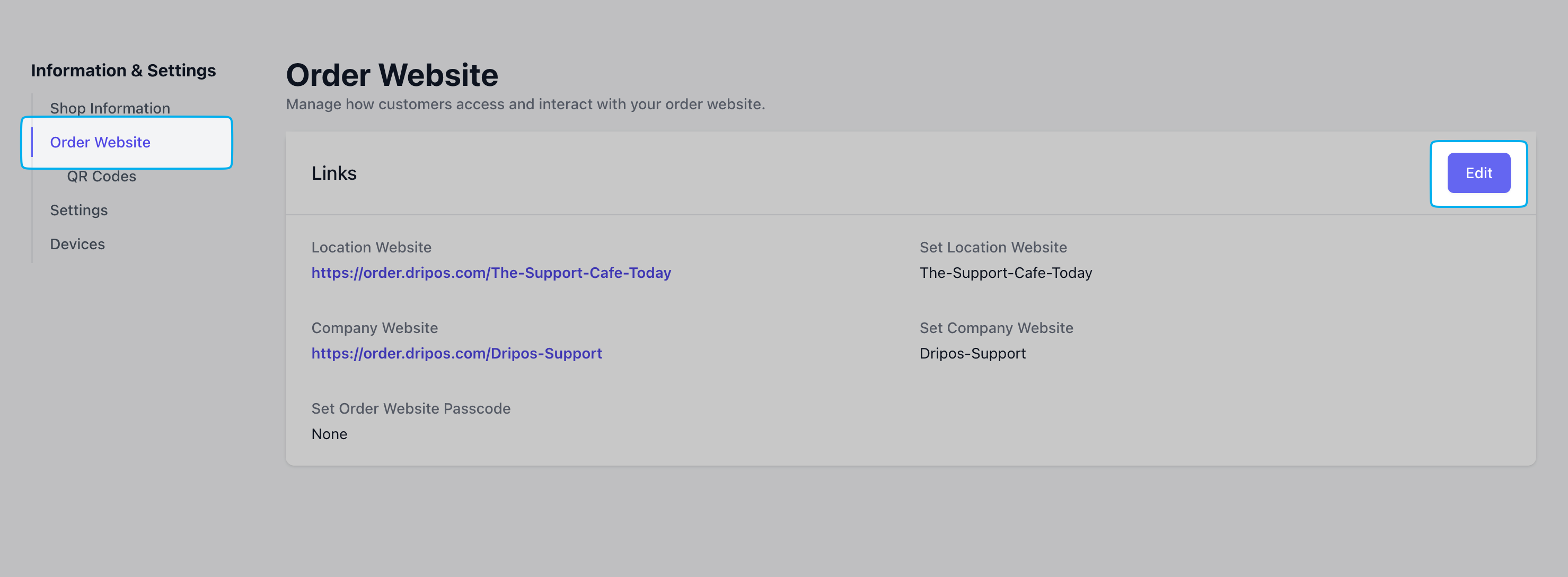Click the Links card heading

[333, 173]
